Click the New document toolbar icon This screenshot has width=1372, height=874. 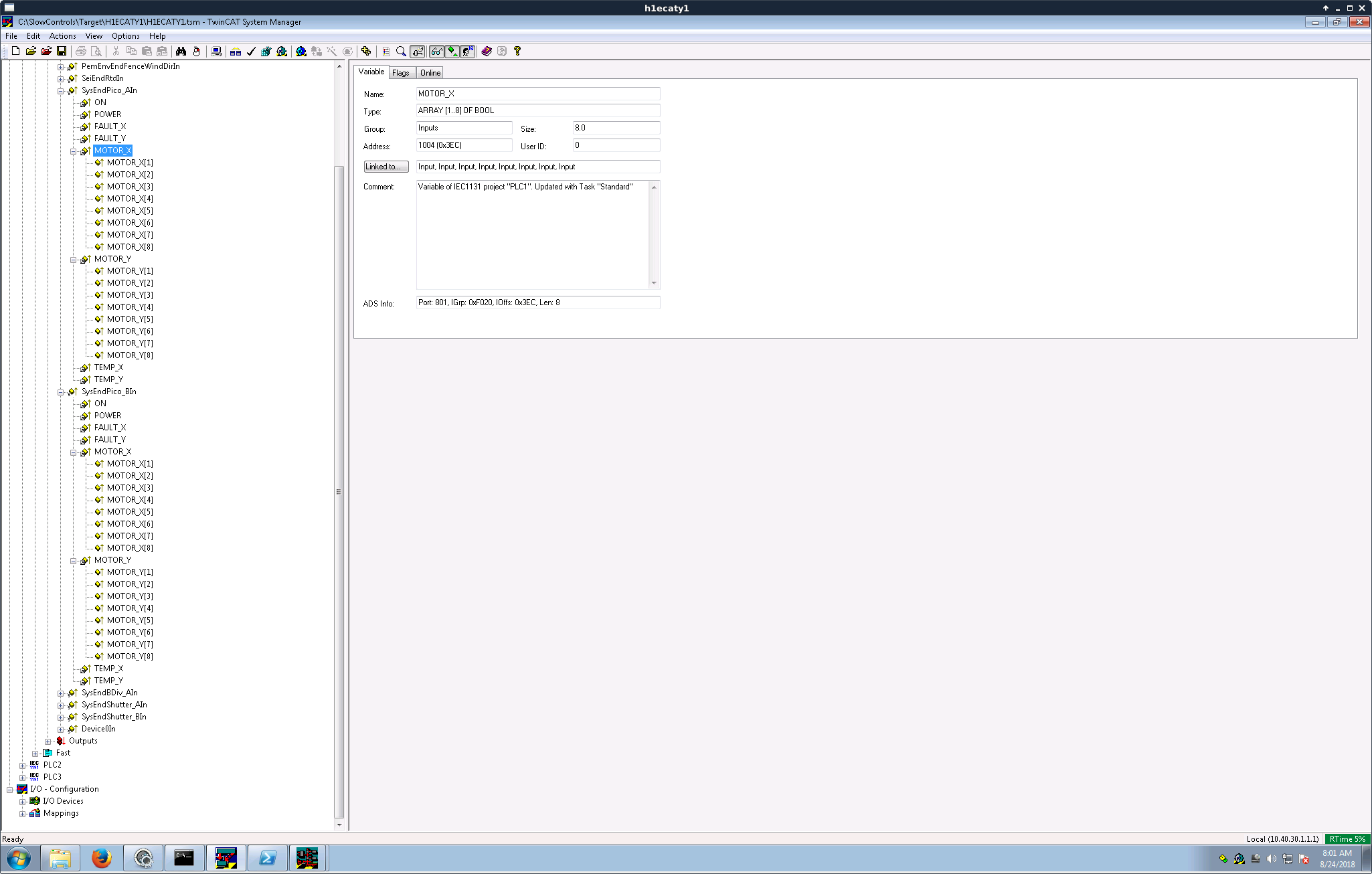(15, 52)
